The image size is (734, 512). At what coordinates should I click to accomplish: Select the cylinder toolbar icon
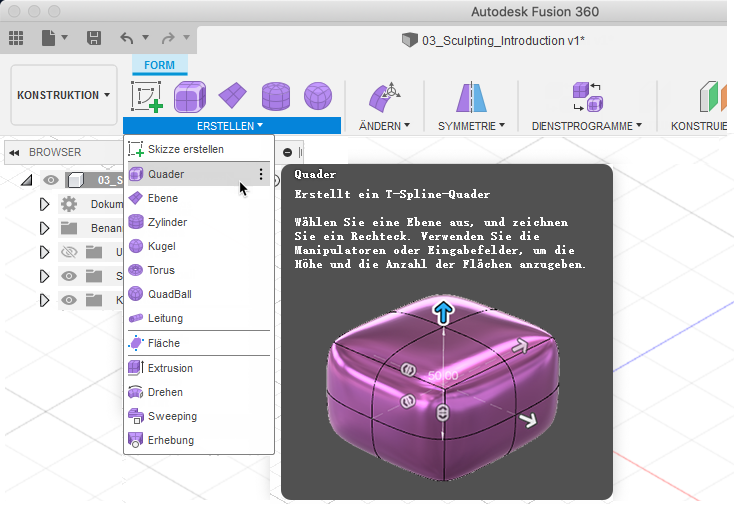click(x=276, y=96)
